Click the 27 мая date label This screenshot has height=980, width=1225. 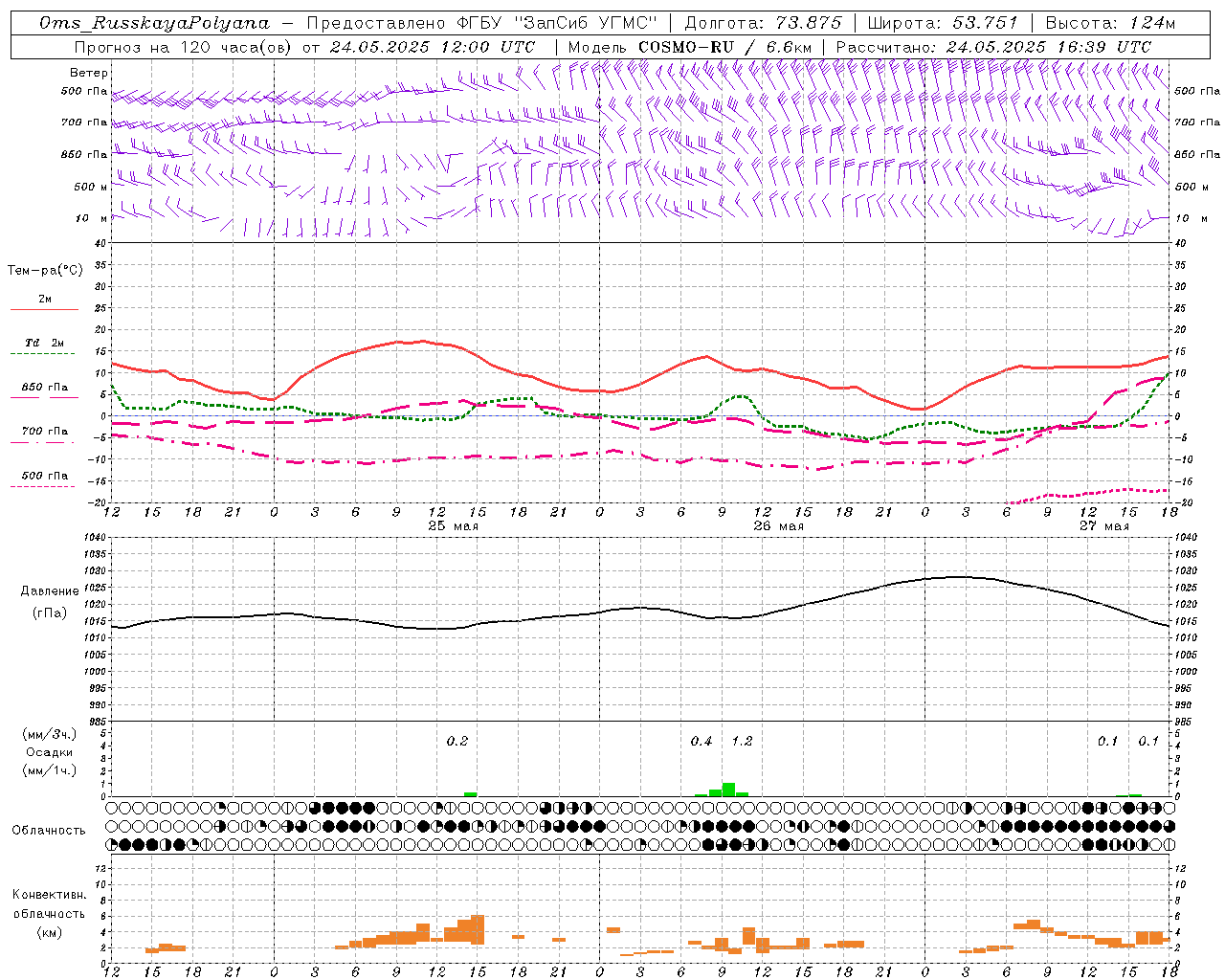(x=1103, y=526)
